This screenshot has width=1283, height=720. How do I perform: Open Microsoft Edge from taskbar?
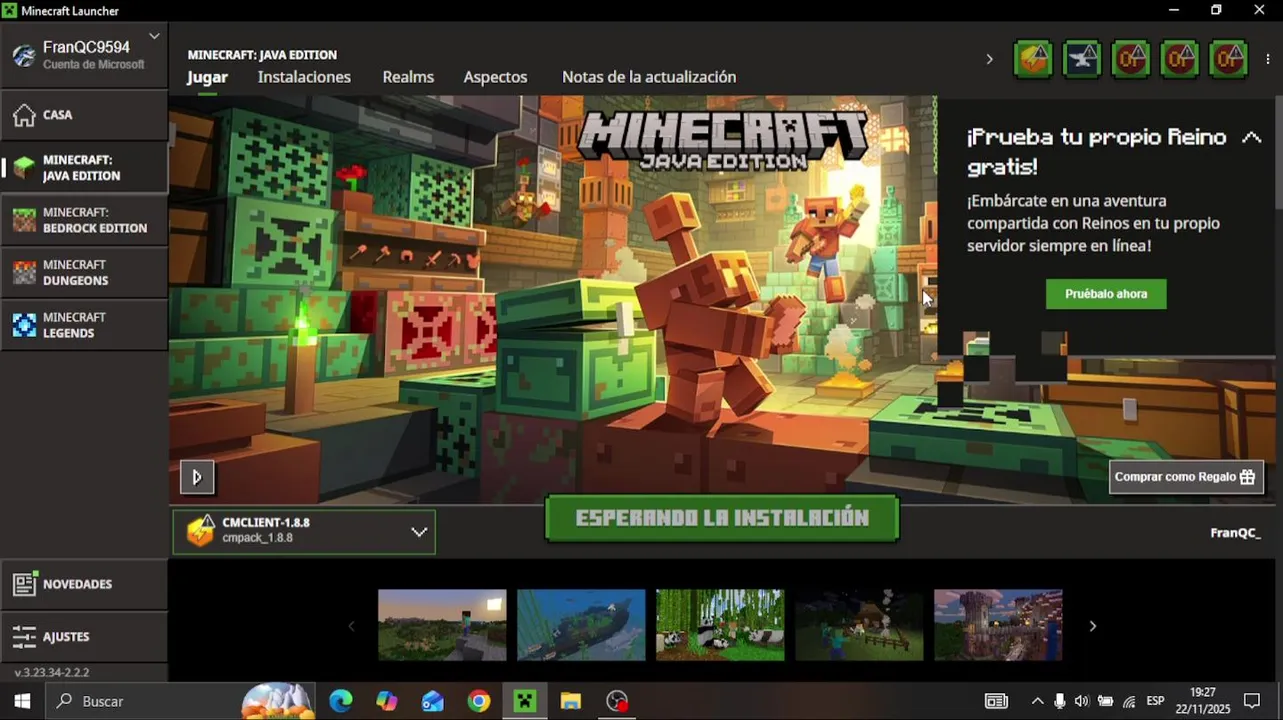point(341,701)
